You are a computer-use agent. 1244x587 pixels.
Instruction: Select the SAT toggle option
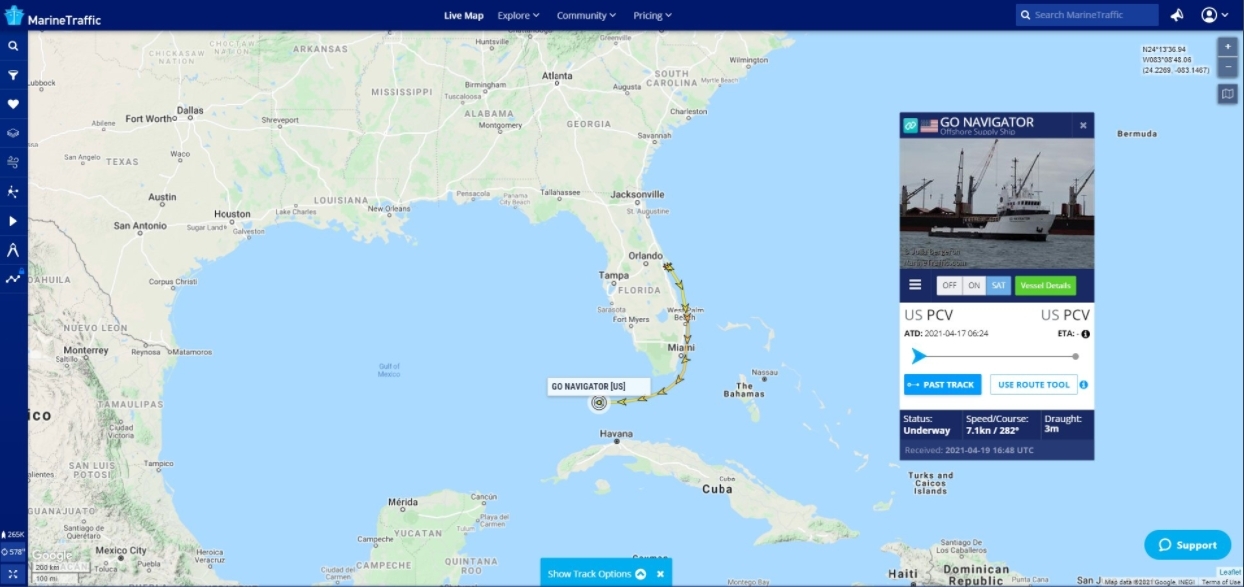(x=998, y=285)
